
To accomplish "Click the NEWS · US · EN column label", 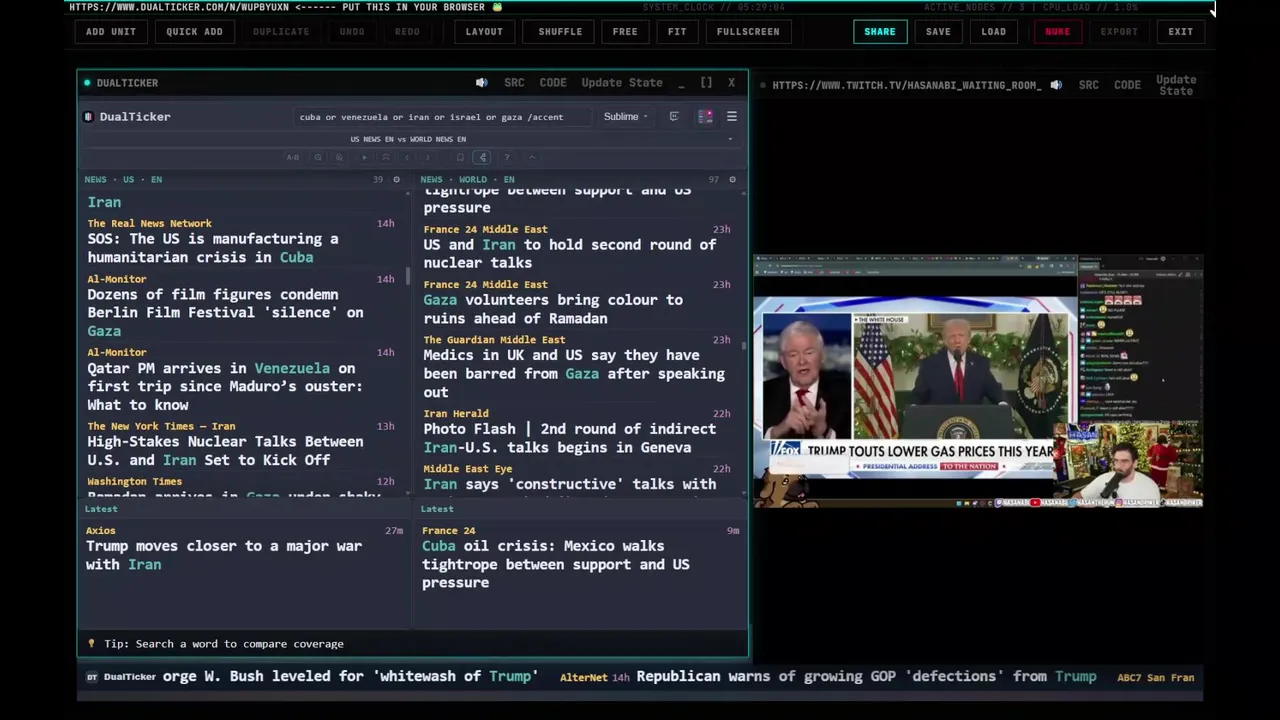I will (123, 180).
